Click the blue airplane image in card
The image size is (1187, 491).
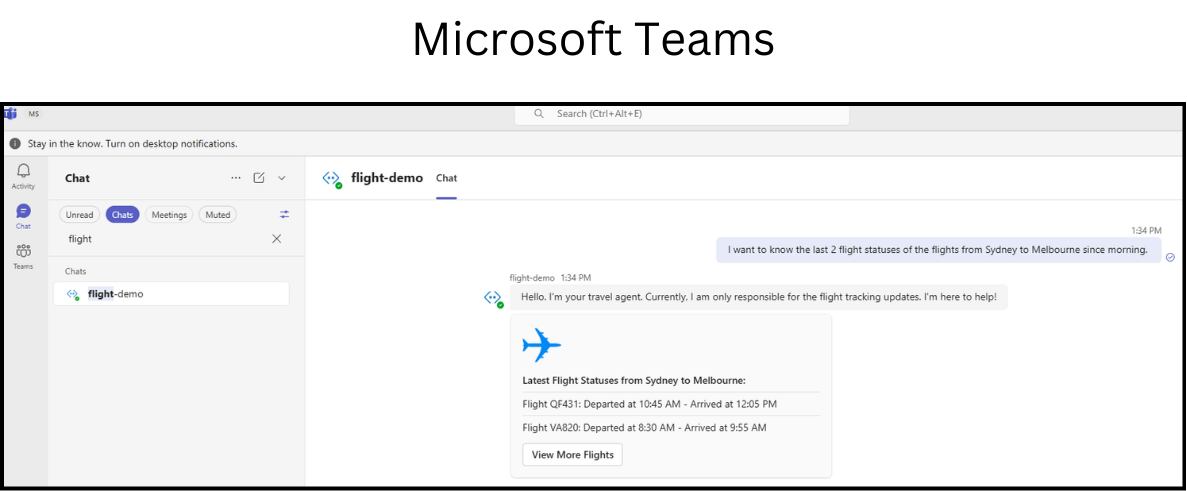[x=542, y=345]
